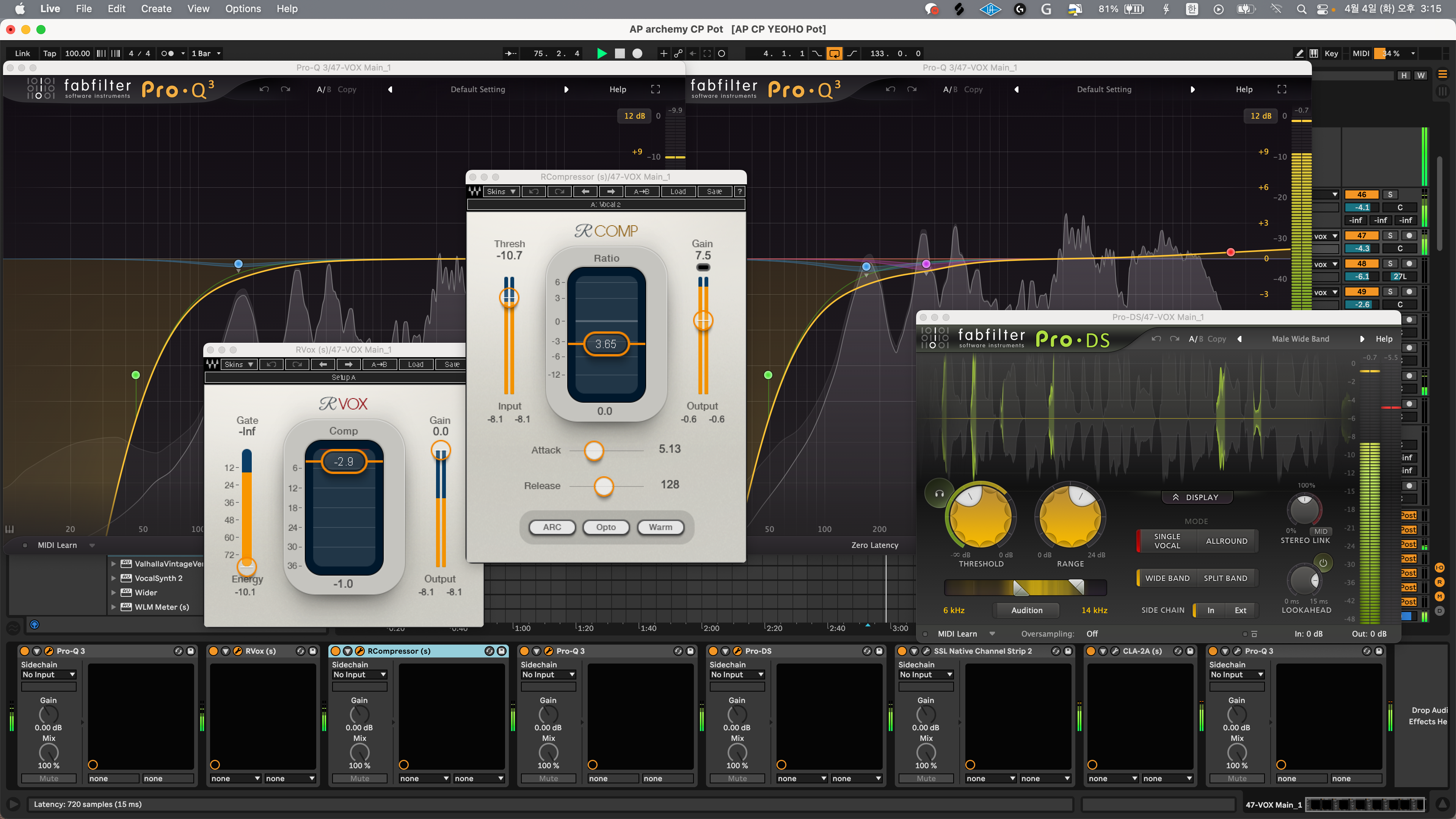Click the Save button in RCompressor
The image size is (1456, 819).
pyautogui.click(x=714, y=191)
